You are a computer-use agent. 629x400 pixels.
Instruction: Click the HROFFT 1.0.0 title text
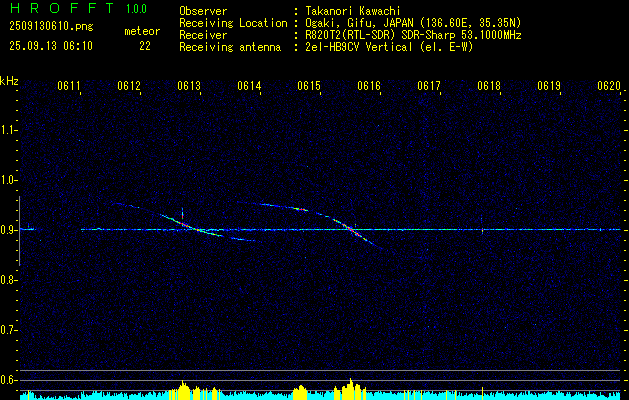[x=79, y=8]
